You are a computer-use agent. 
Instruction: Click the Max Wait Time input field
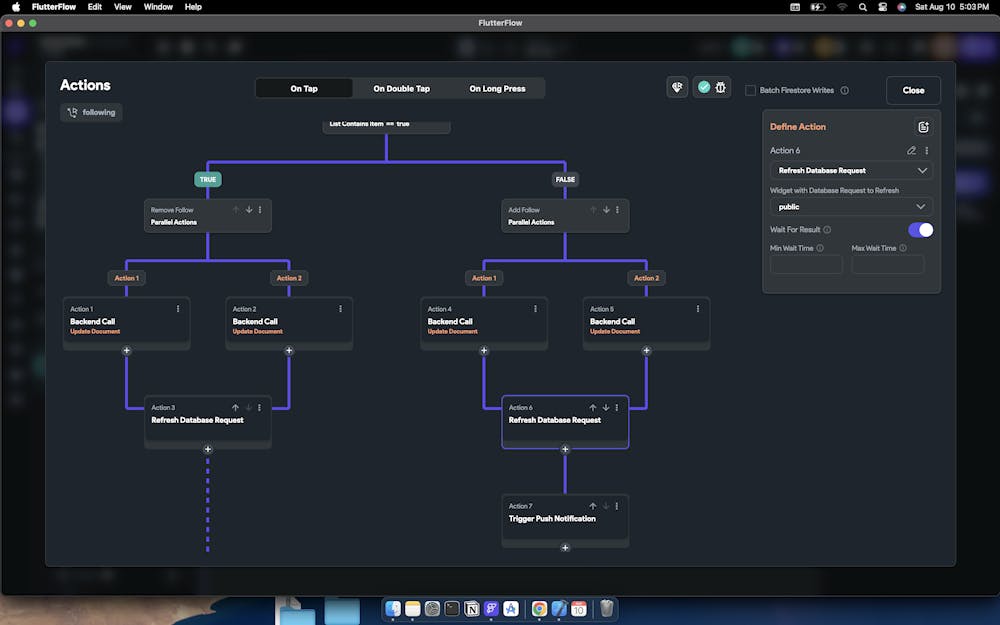point(888,264)
